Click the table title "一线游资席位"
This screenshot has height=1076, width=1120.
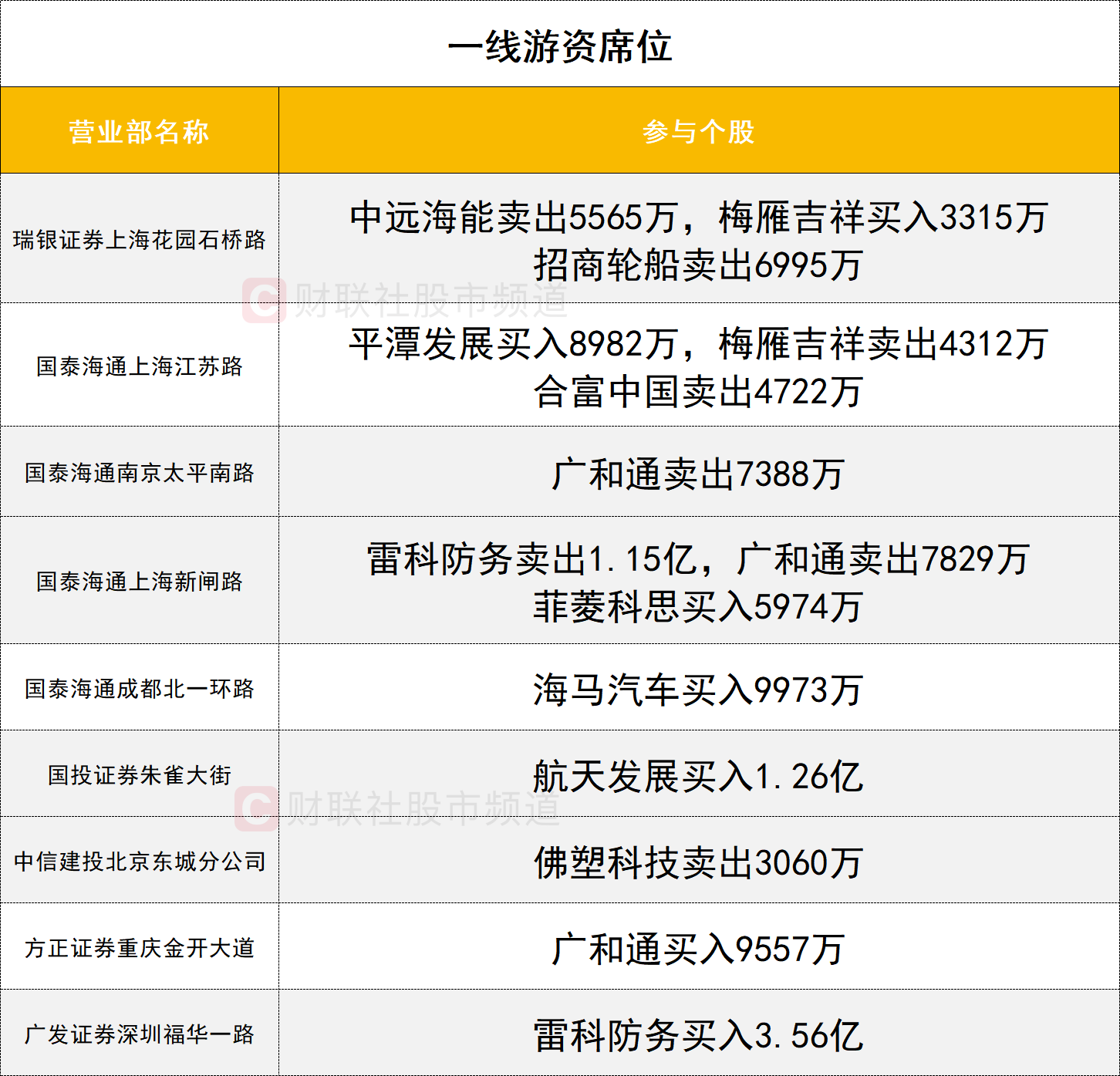click(x=560, y=46)
